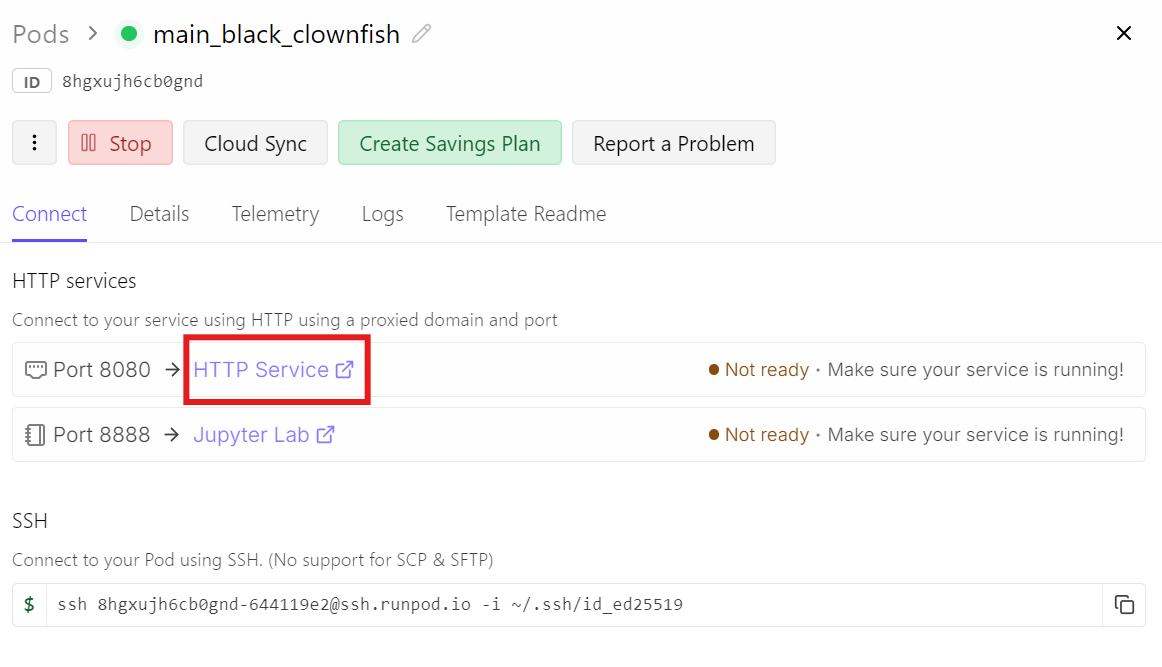Open the three-dot more options menu

coord(35,143)
